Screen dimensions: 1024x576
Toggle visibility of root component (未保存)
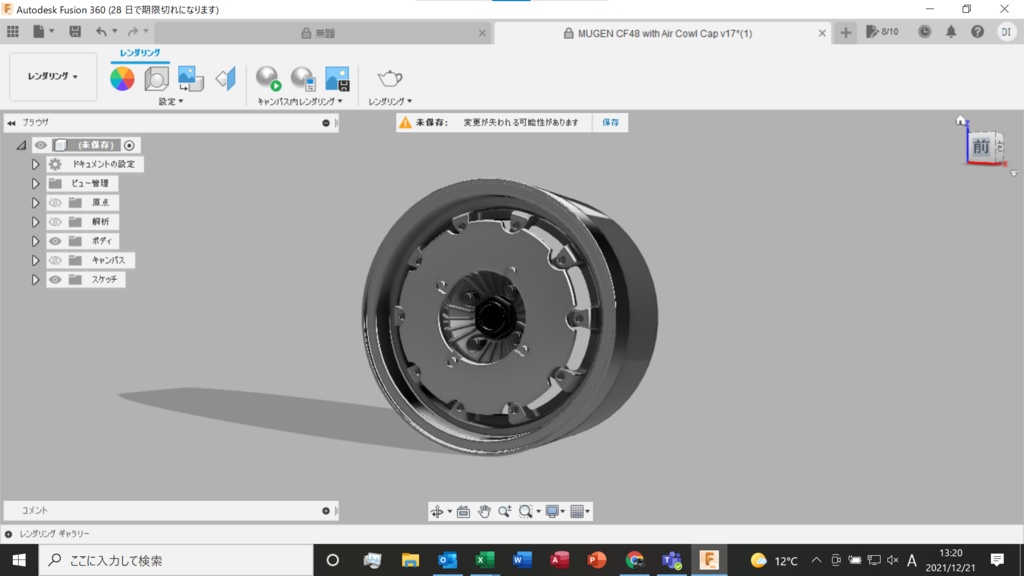click(40, 145)
